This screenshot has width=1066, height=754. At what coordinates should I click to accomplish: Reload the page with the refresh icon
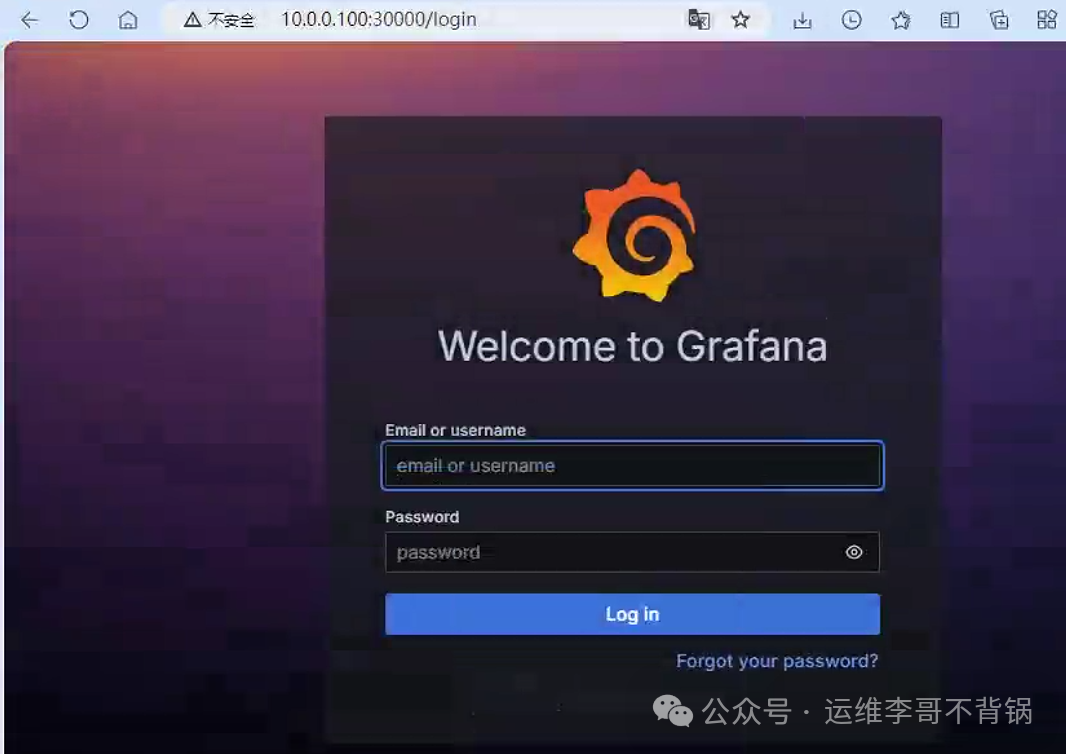click(x=79, y=20)
